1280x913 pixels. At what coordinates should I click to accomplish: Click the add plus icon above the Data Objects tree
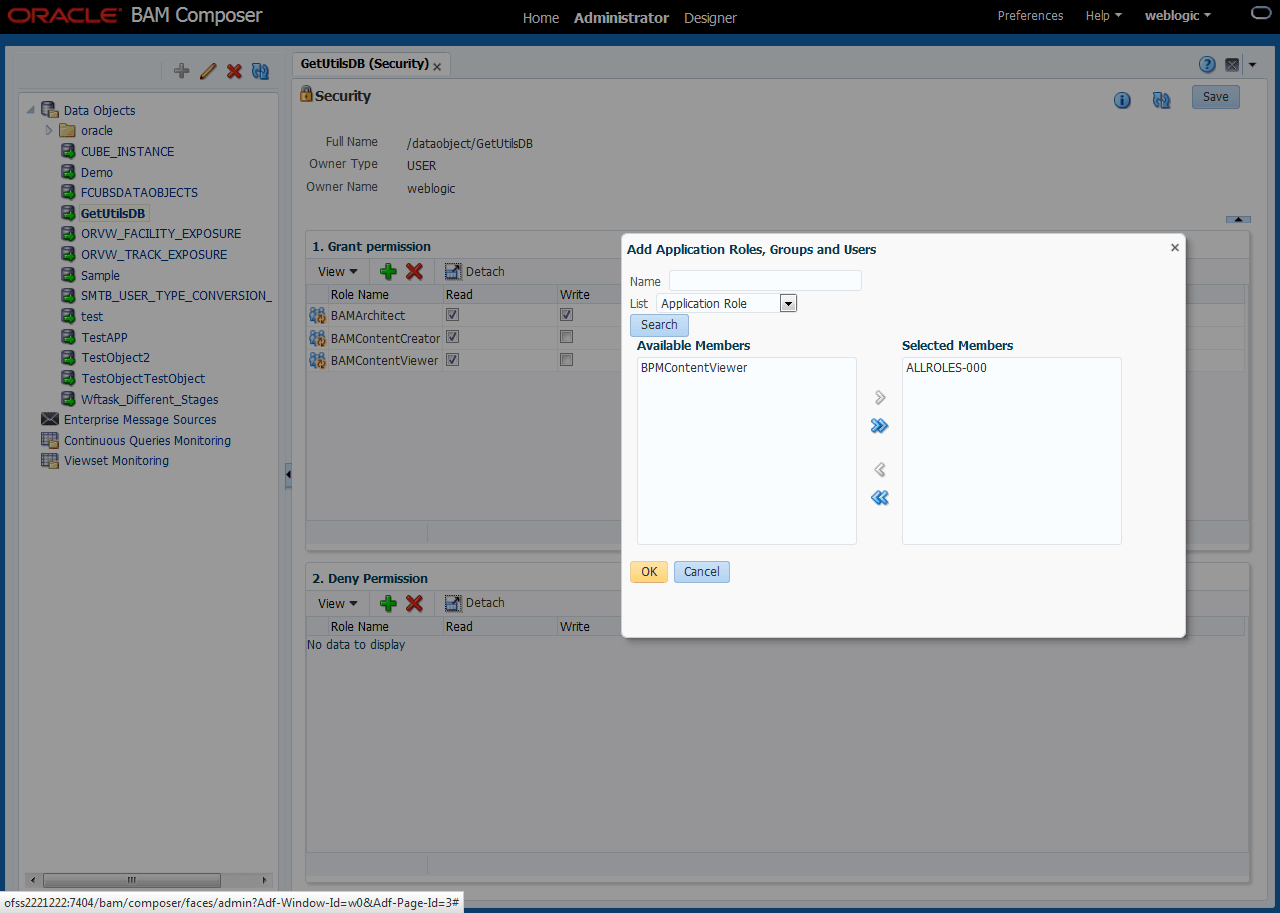[x=181, y=71]
